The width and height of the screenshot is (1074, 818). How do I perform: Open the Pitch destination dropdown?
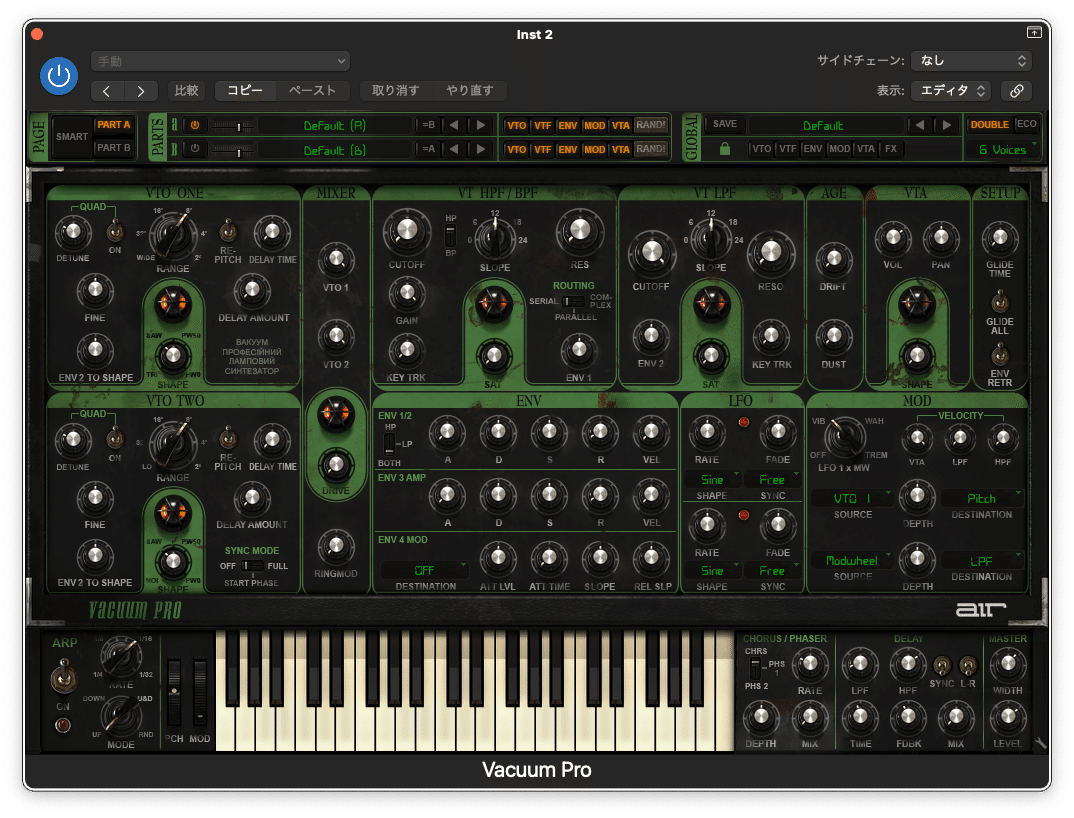click(x=982, y=499)
